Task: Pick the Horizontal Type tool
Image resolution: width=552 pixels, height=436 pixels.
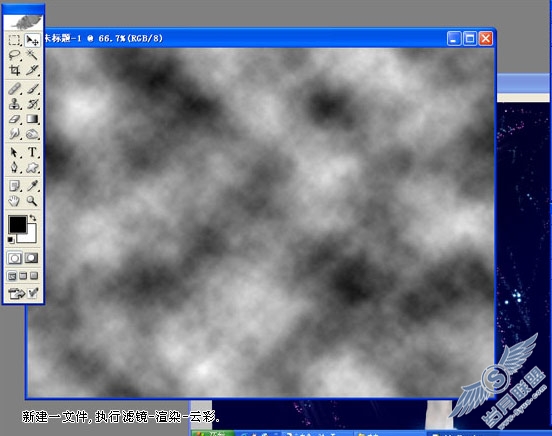Action: (32, 152)
